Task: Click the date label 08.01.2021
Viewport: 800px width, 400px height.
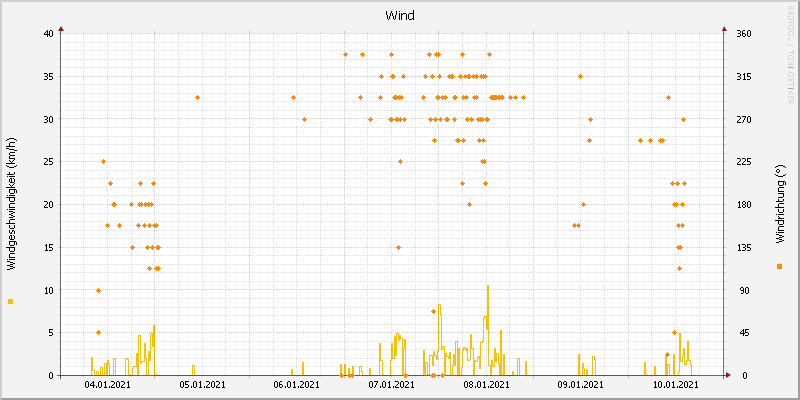Action: pos(486,384)
